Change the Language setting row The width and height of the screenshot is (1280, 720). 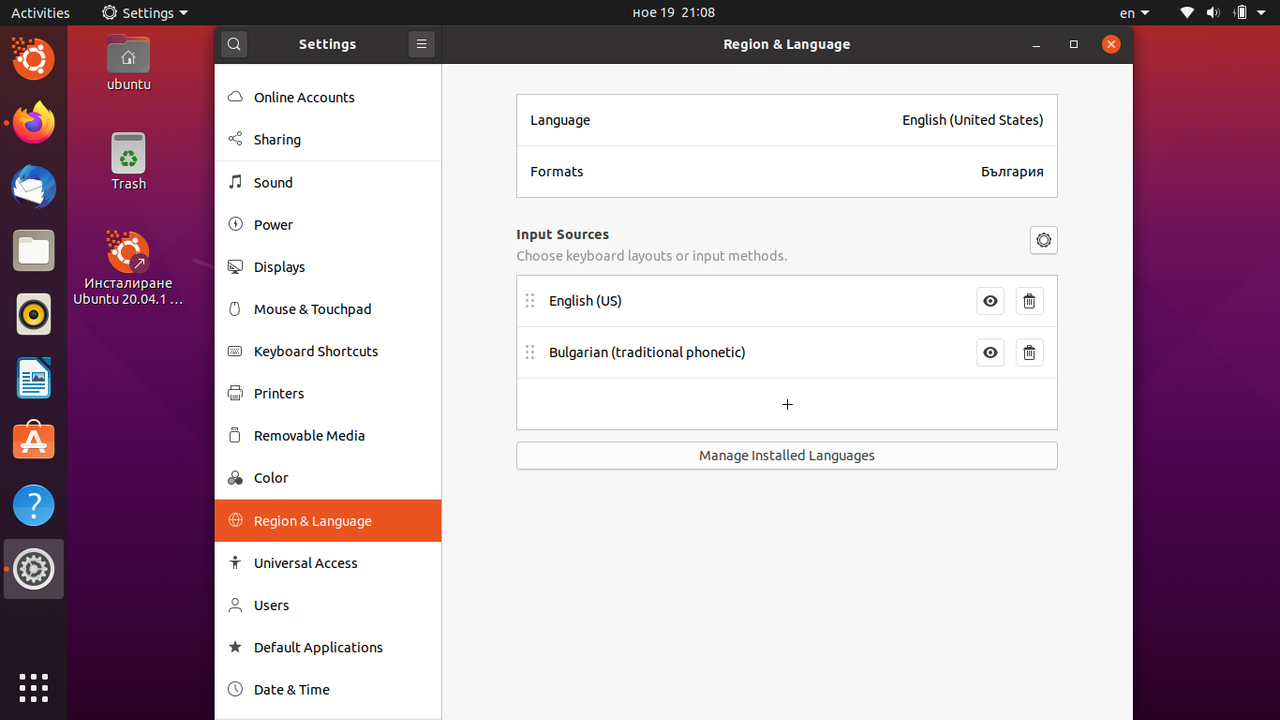(x=787, y=120)
